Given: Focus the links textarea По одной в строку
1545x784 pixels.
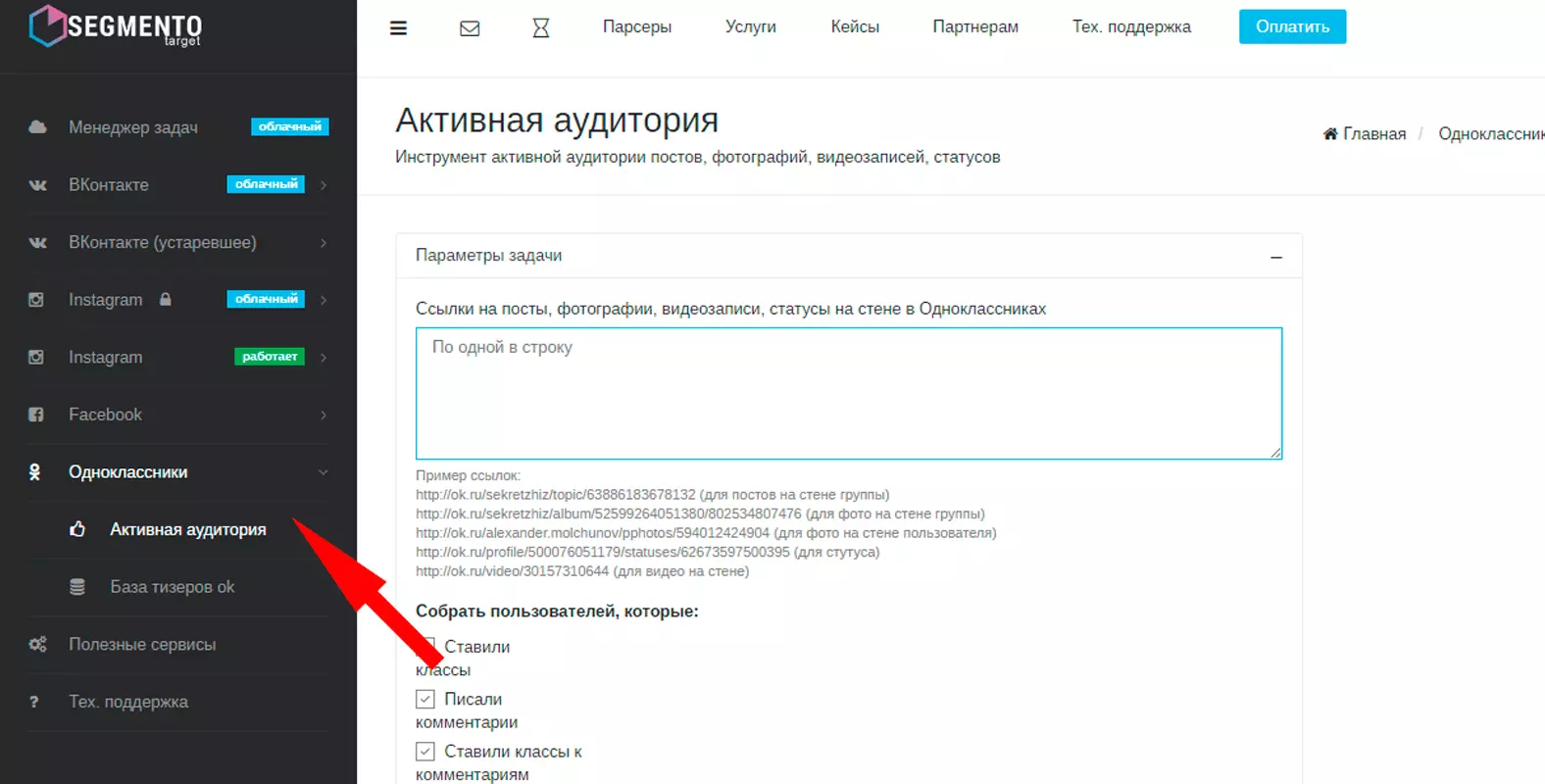Looking at the screenshot, I should coord(849,393).
